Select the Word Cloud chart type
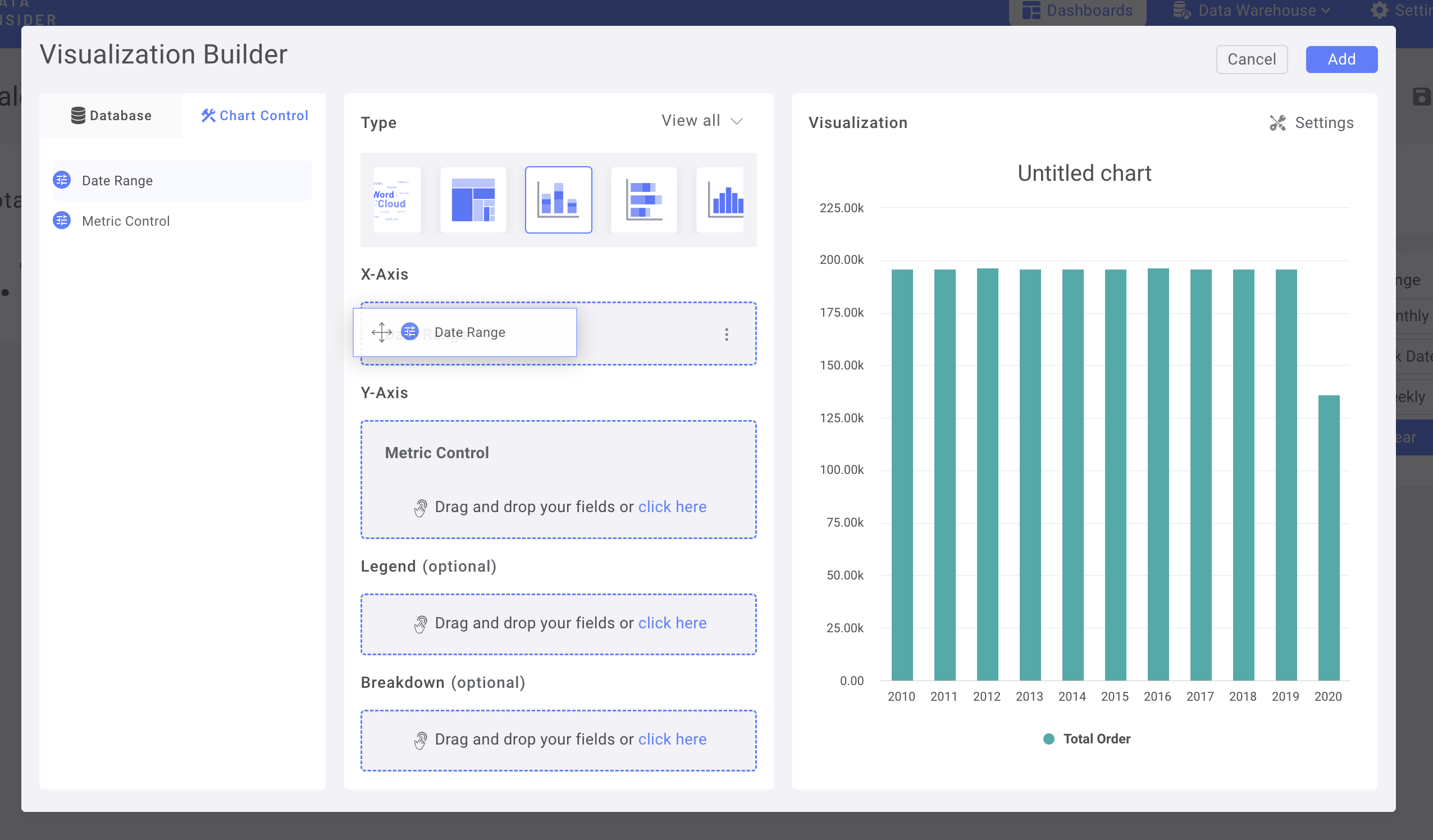The width and height of the screenshot is (1433, 840). 396,200
